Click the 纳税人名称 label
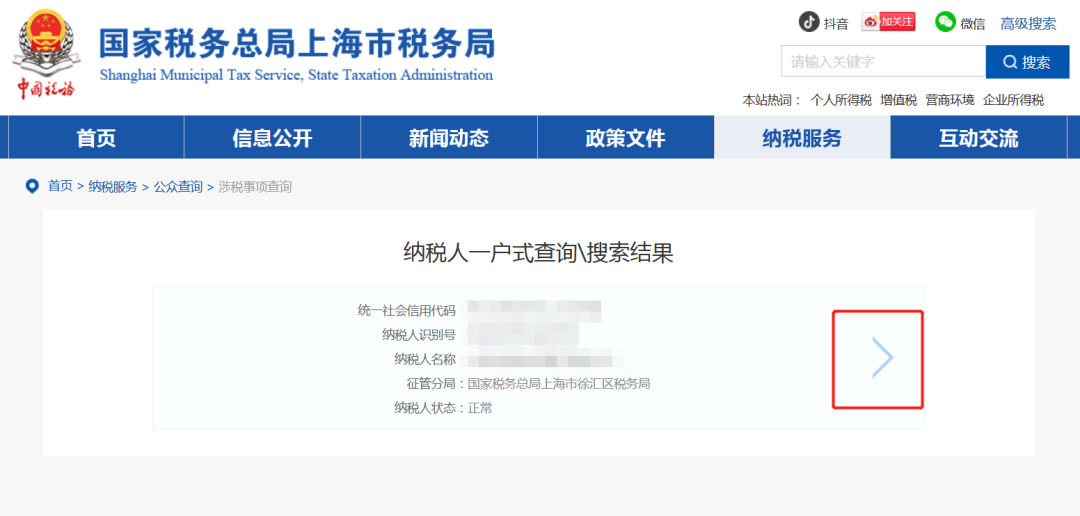 (425, 359)
